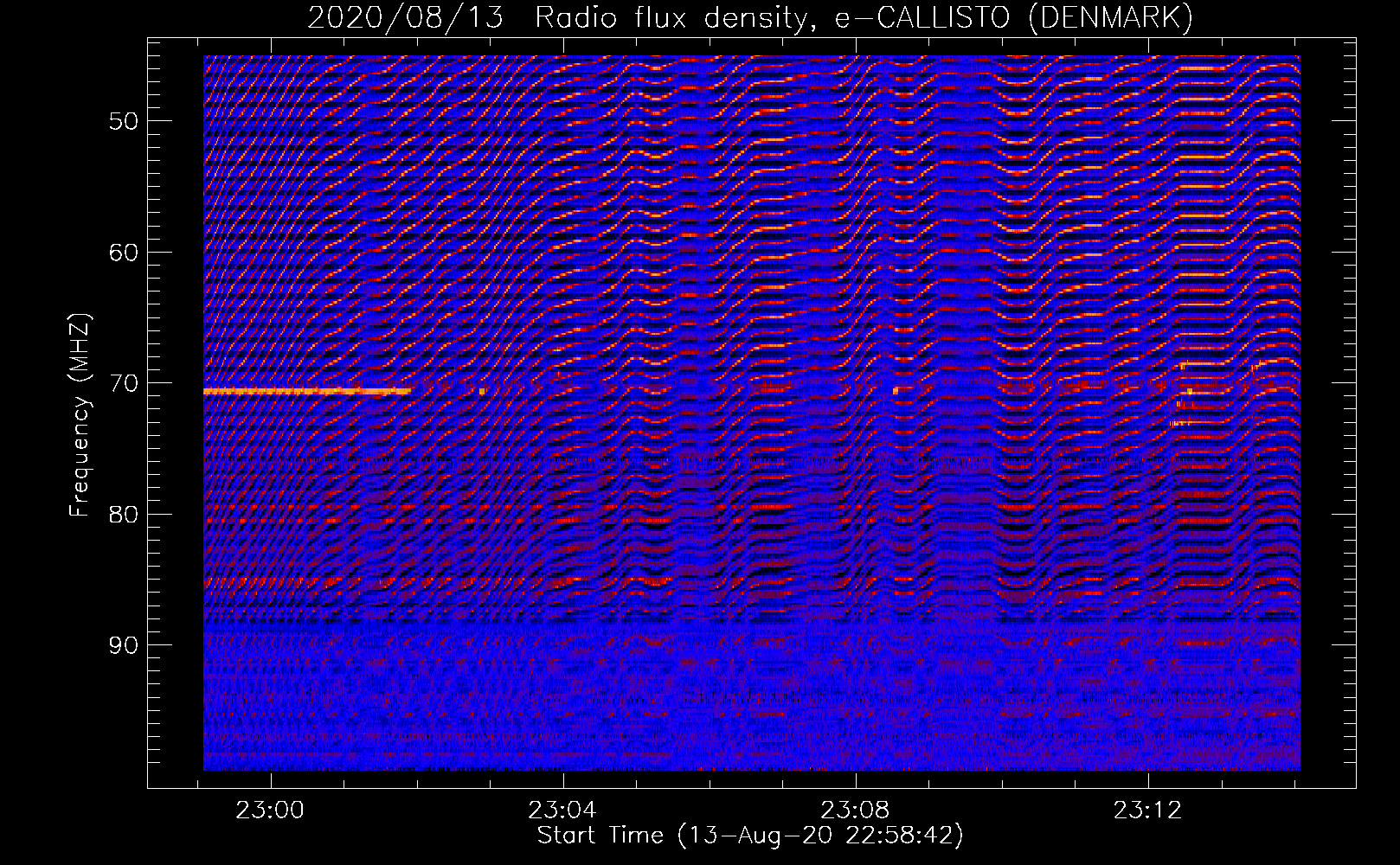Click the '23:04' time tick label
This screenshot has height=865, width=1400.
click(x=563, y=811)
